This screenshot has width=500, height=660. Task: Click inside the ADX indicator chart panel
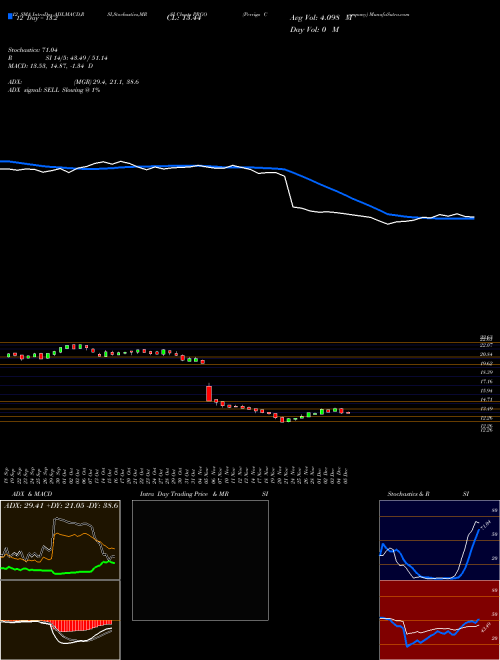click(60, 540)
